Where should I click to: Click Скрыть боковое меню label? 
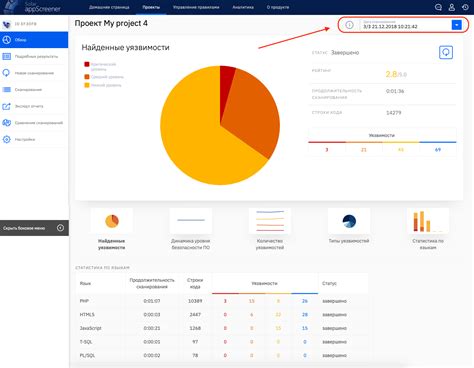coord(24,228)
